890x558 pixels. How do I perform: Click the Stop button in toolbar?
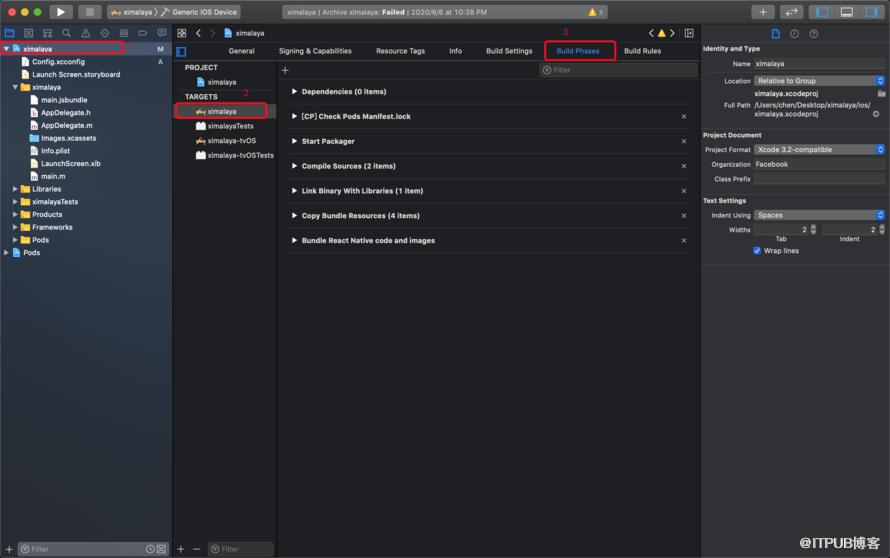tap(89, 11)
